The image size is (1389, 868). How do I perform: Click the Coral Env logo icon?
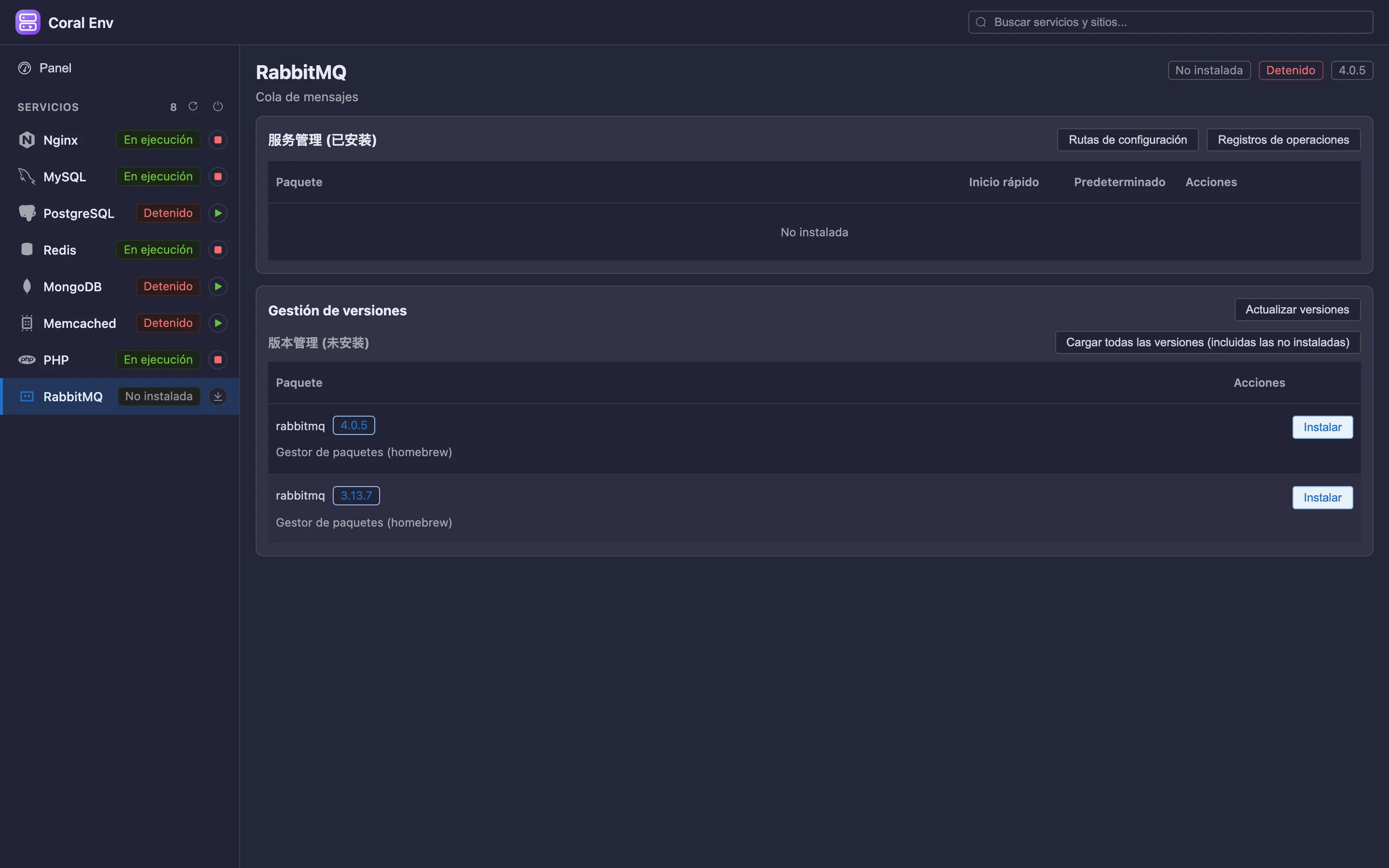point(27,22)
